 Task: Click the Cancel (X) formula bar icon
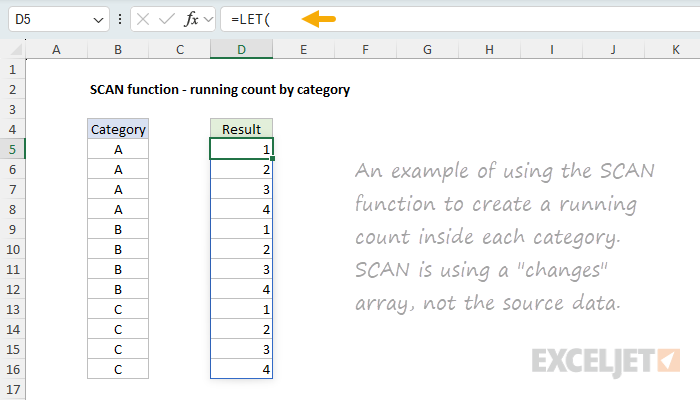point(144,19)
